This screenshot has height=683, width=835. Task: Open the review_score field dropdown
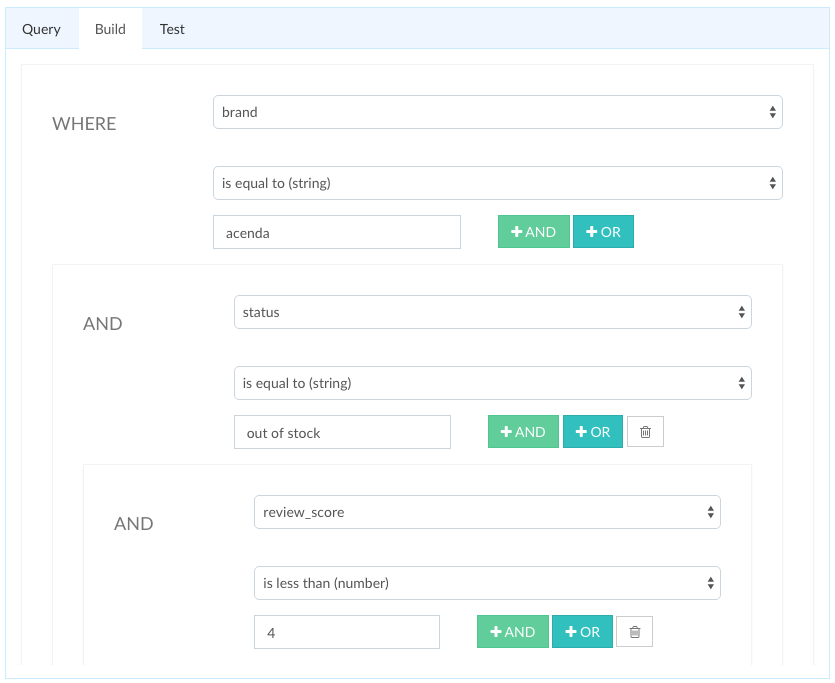pyautogui.click(x=487, y=512)
